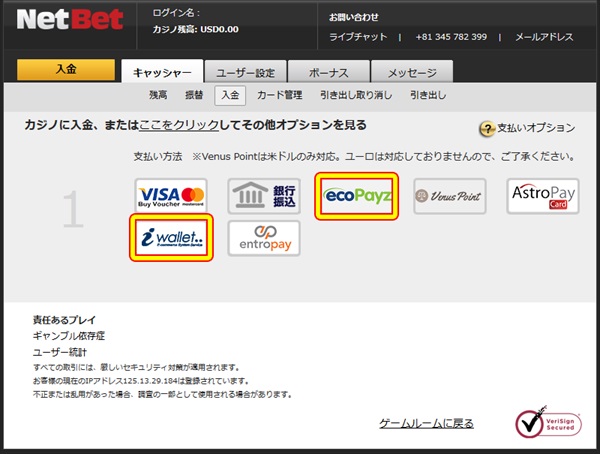Viewport: 600px width, 454px height.
Task: Open the 支払いオプション help link
Action: (536, 128)
